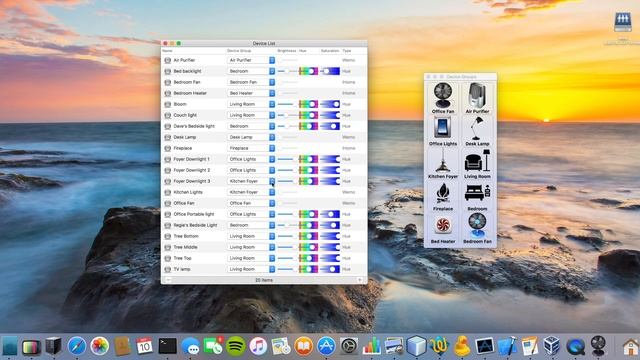Open Photos app in the dock
640x360 pixels.
pyautogui.click(x=100, y=346)
